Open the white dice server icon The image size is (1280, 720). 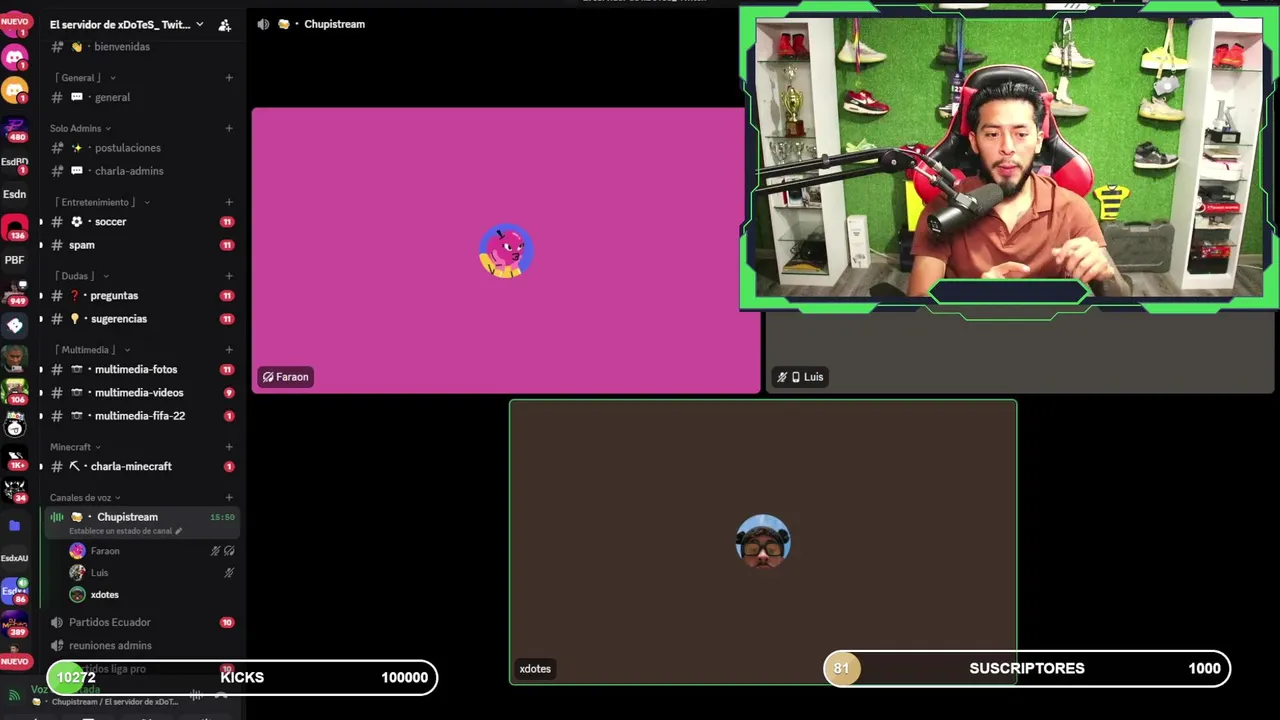point(15,326)
